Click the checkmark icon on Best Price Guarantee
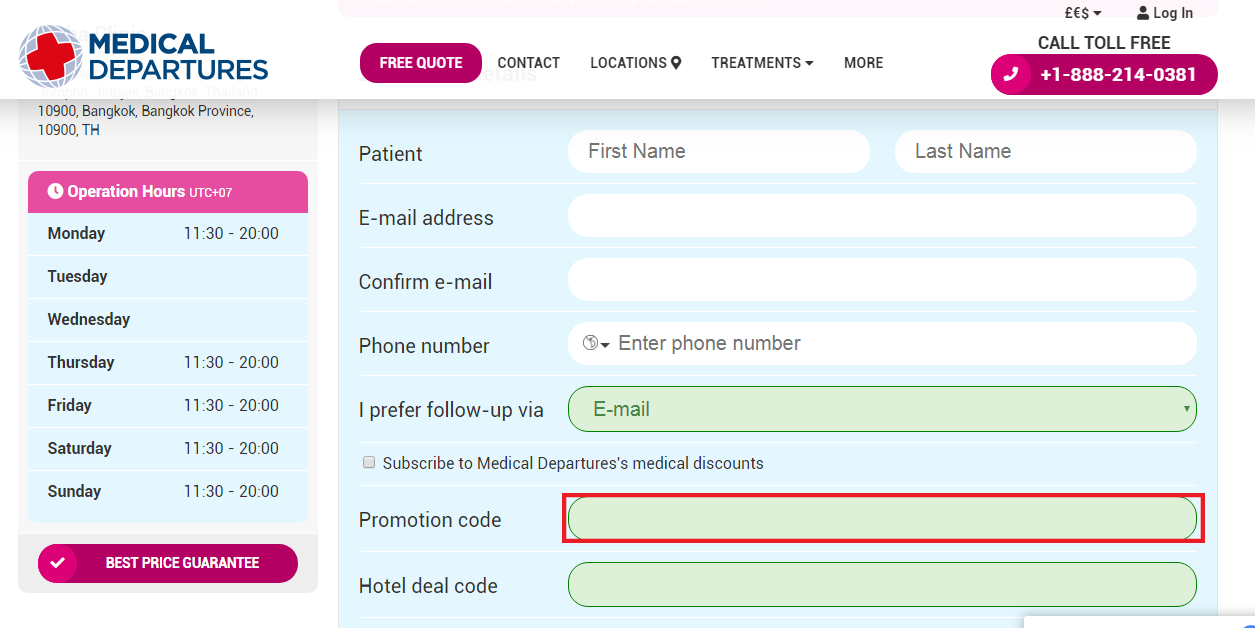This screenshot has height=628, width=1255. [57, 563]
